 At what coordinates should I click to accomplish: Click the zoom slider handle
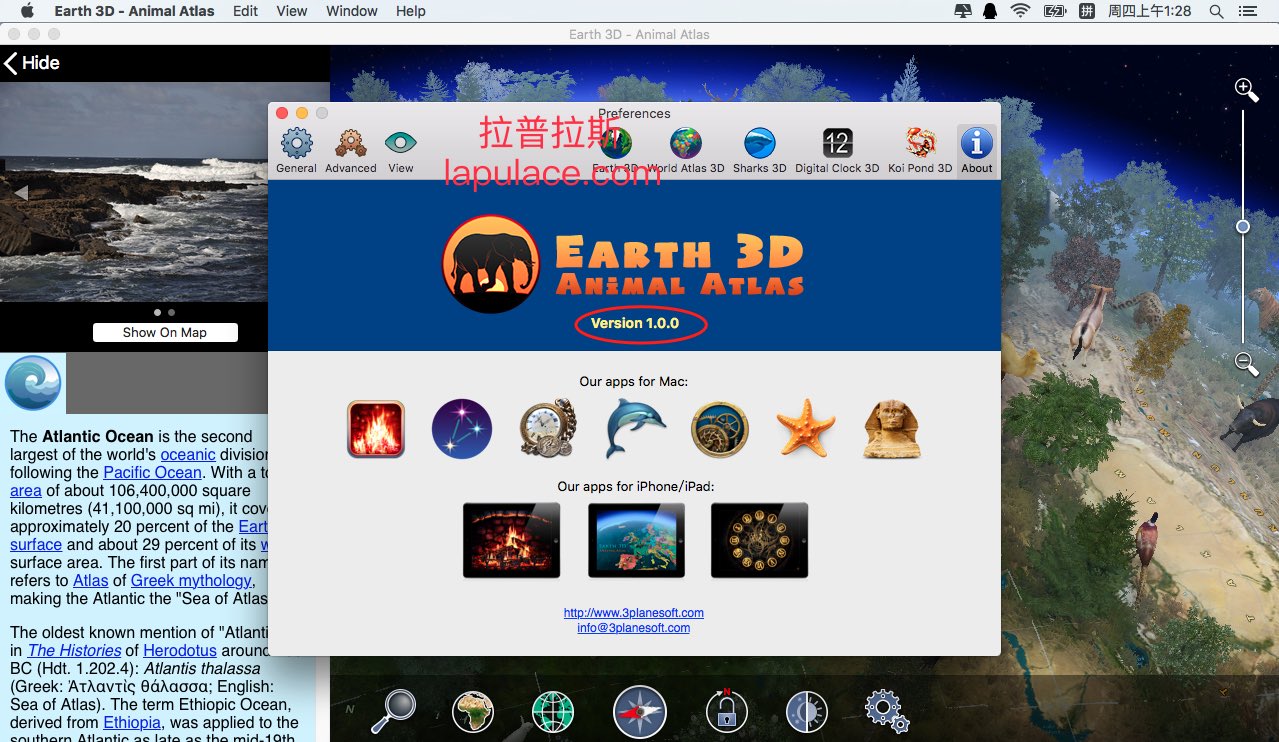(1243, 227)
